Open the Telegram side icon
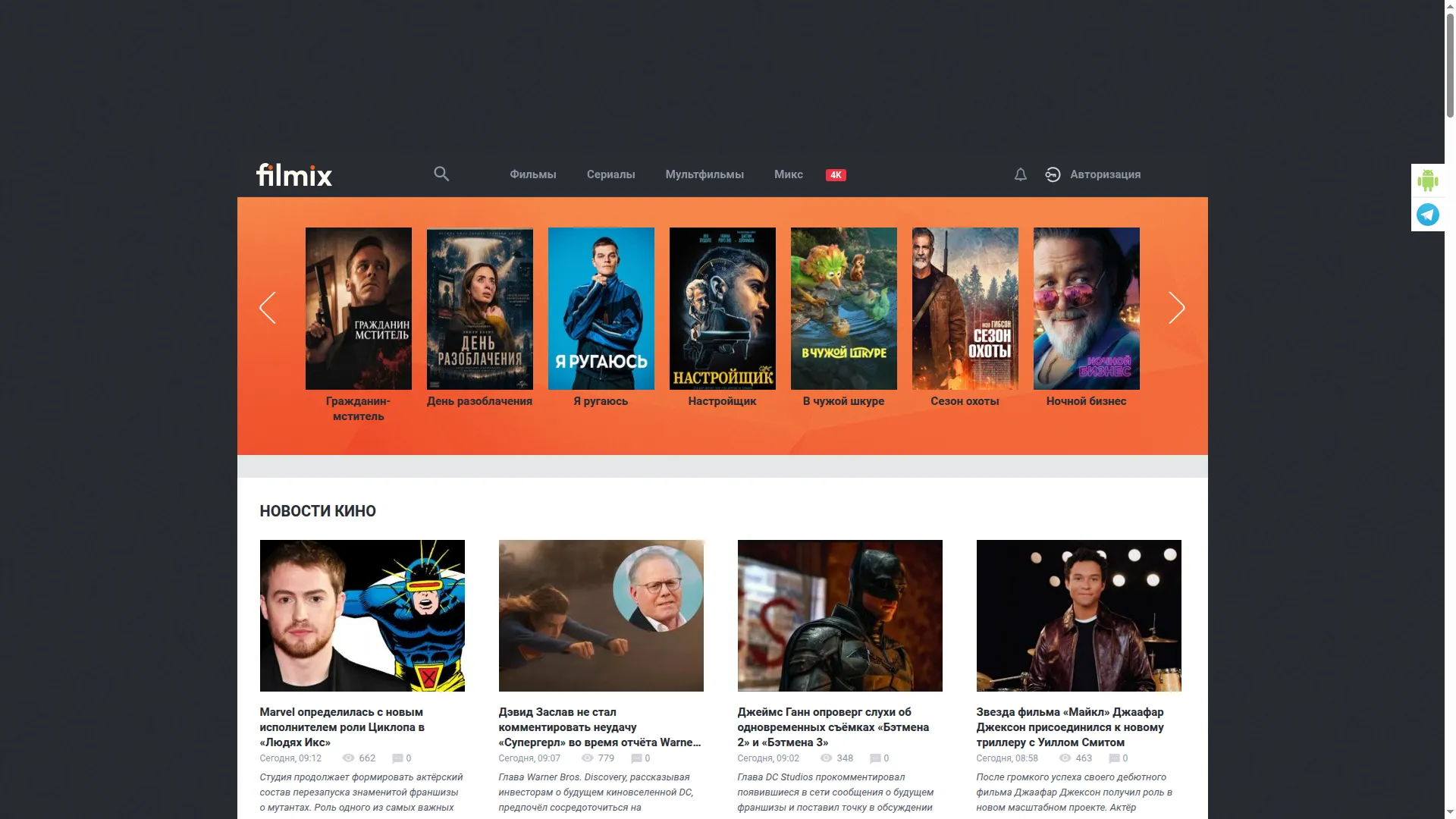The height and width of the screenshot is (819, 1456). [1428, 215]
